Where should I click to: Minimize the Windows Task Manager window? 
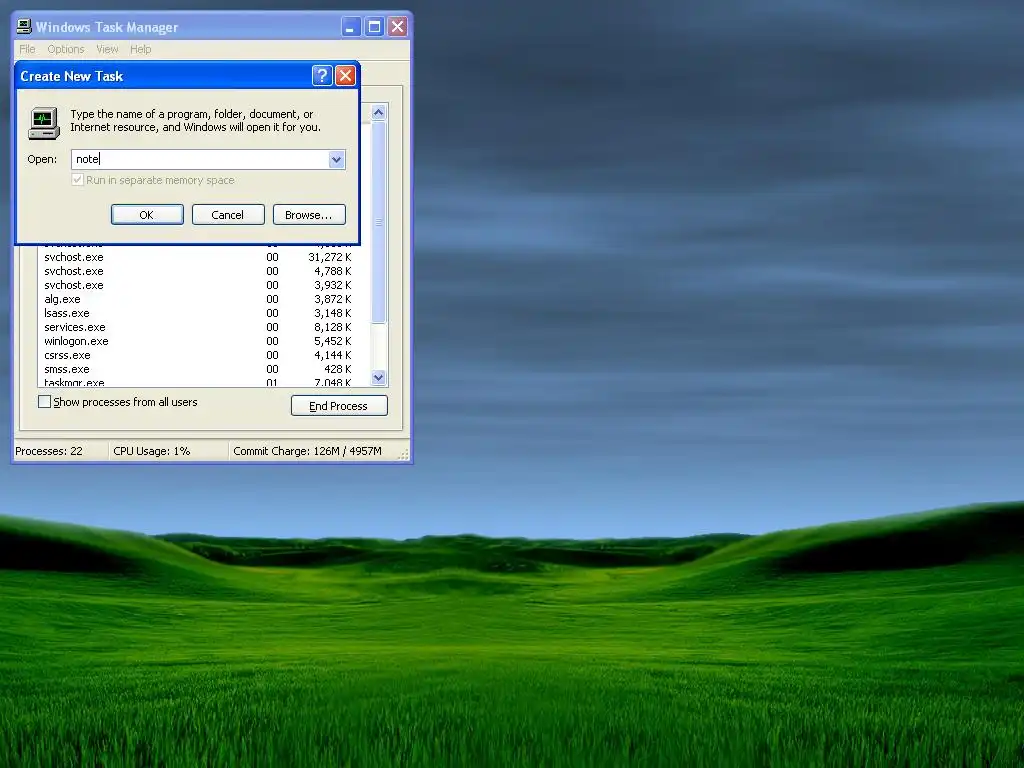pyautogui.click(x=351, y=27)
